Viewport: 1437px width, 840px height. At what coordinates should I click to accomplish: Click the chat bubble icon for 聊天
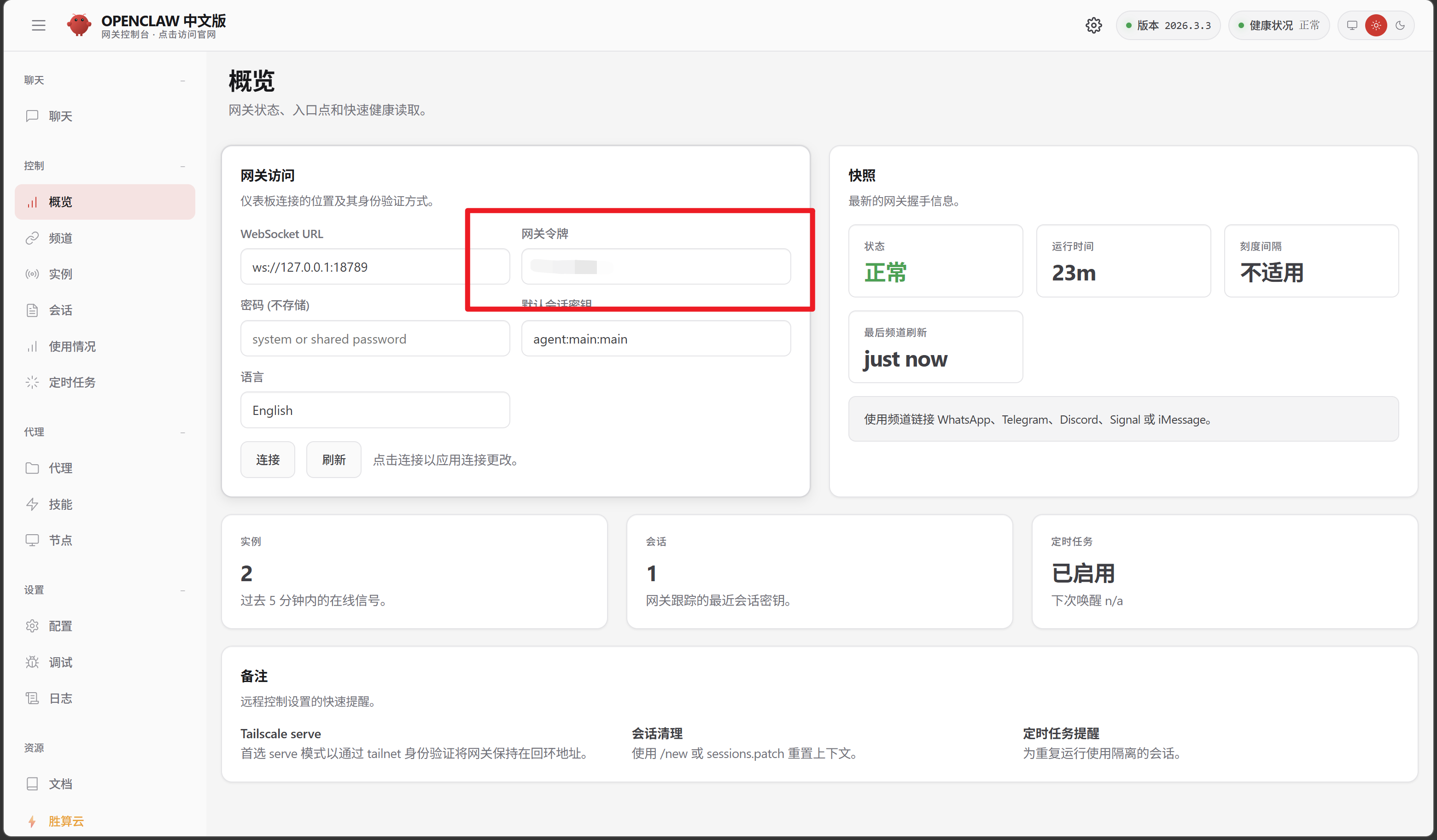pyautogui.click(x=32, y=116)
